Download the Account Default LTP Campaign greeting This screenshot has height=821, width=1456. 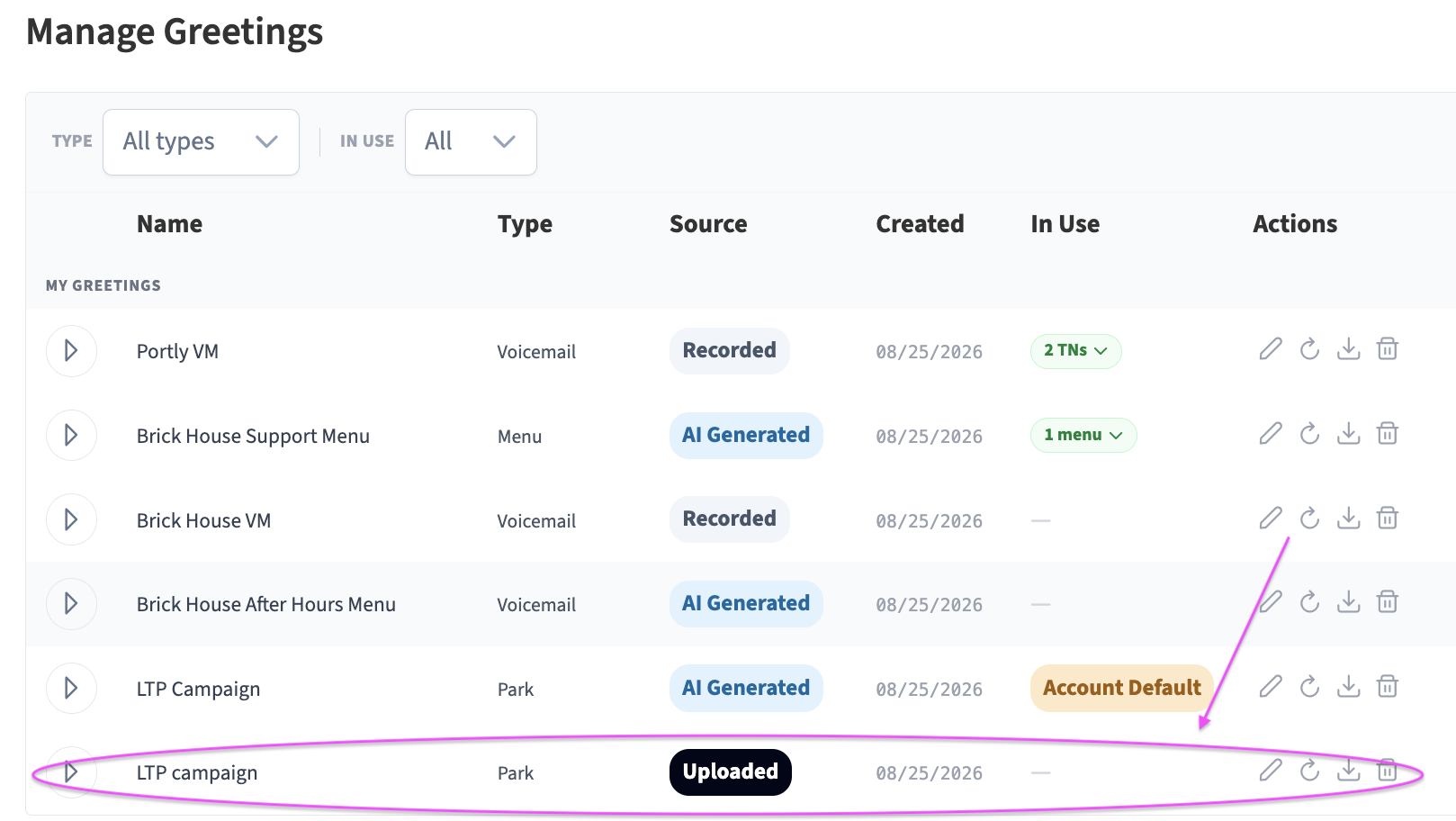pyautogui.click(x=1348, y=687)
